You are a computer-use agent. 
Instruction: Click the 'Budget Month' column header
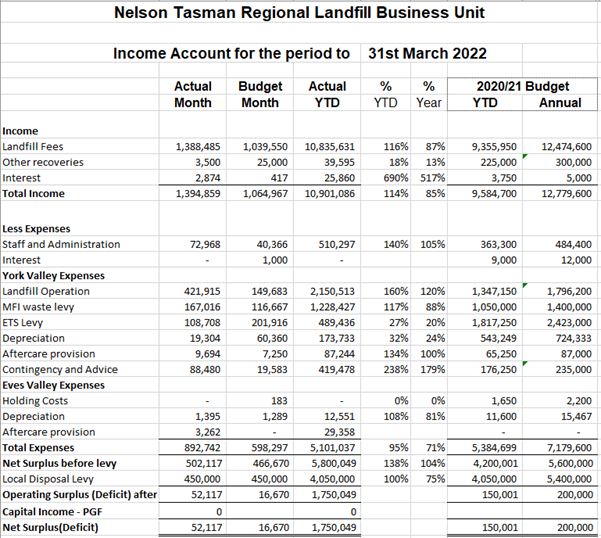pos(260,95)
